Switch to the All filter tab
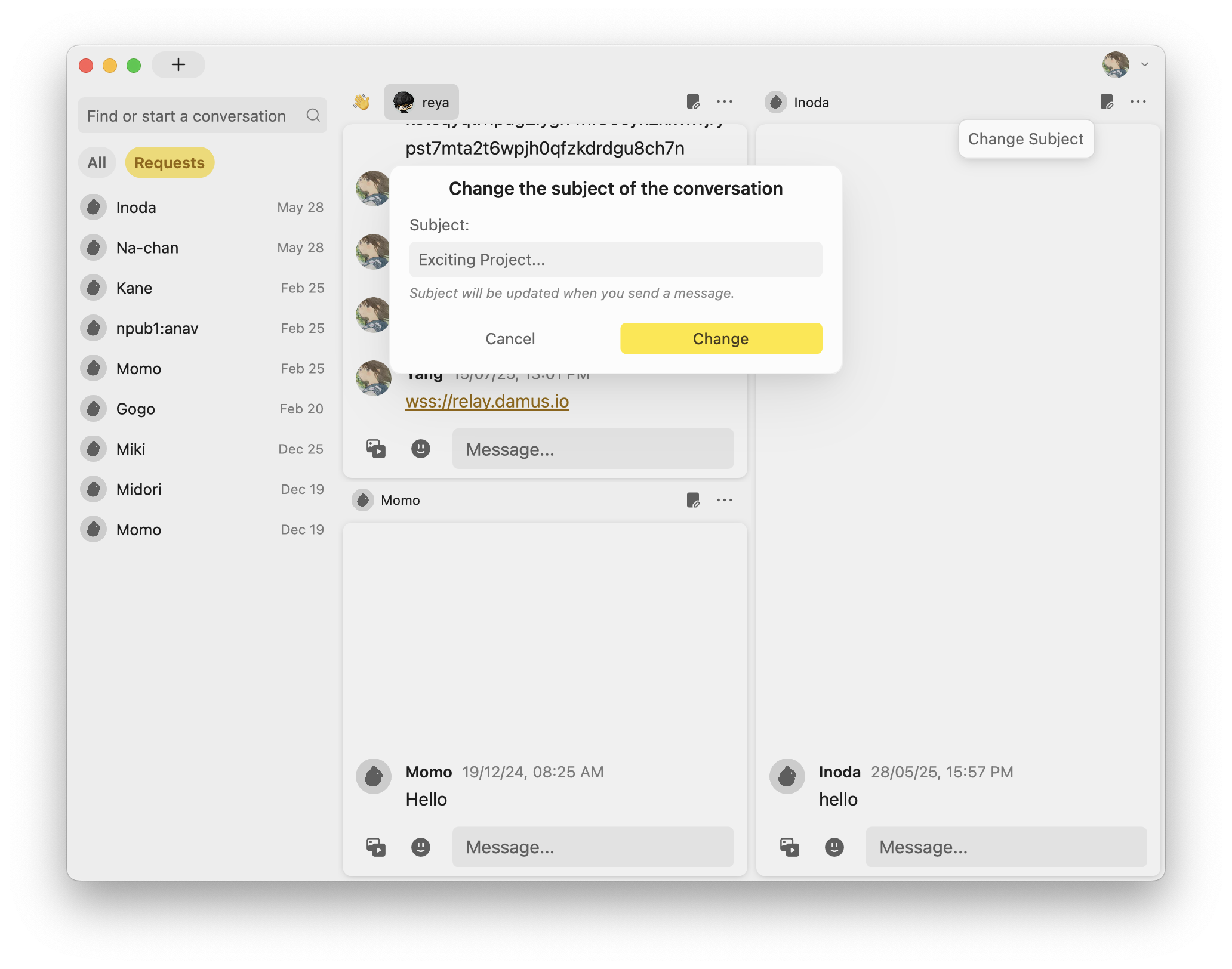 [97, 162]
